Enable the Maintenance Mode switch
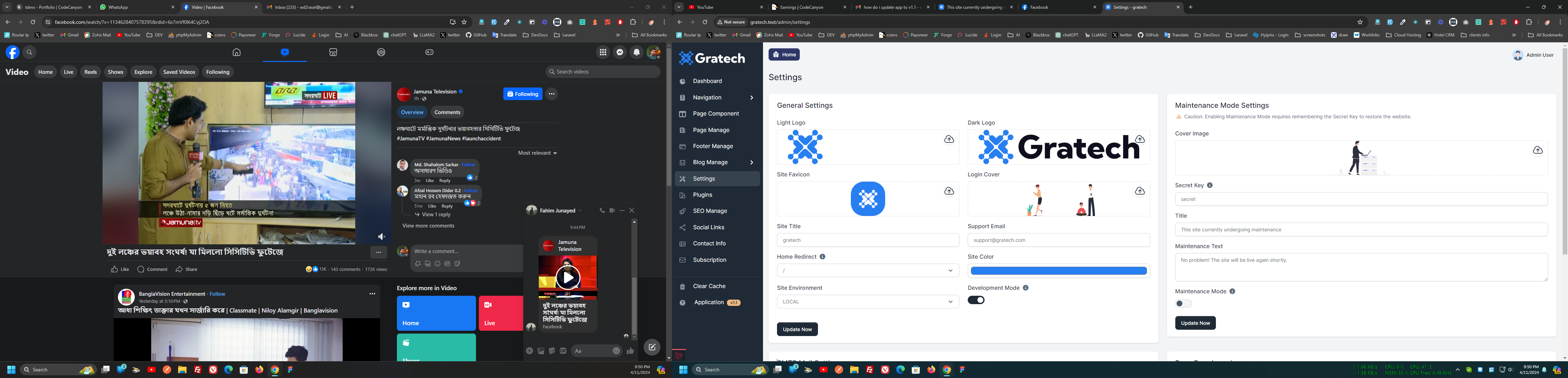The width and height of the screenshot is (1568, 378). (1183, 304)
